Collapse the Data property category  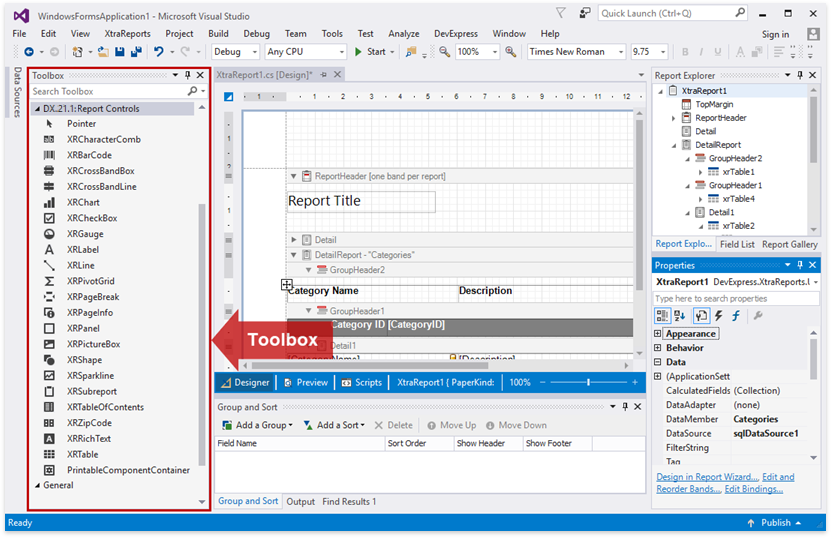click(x=658, y=363)
